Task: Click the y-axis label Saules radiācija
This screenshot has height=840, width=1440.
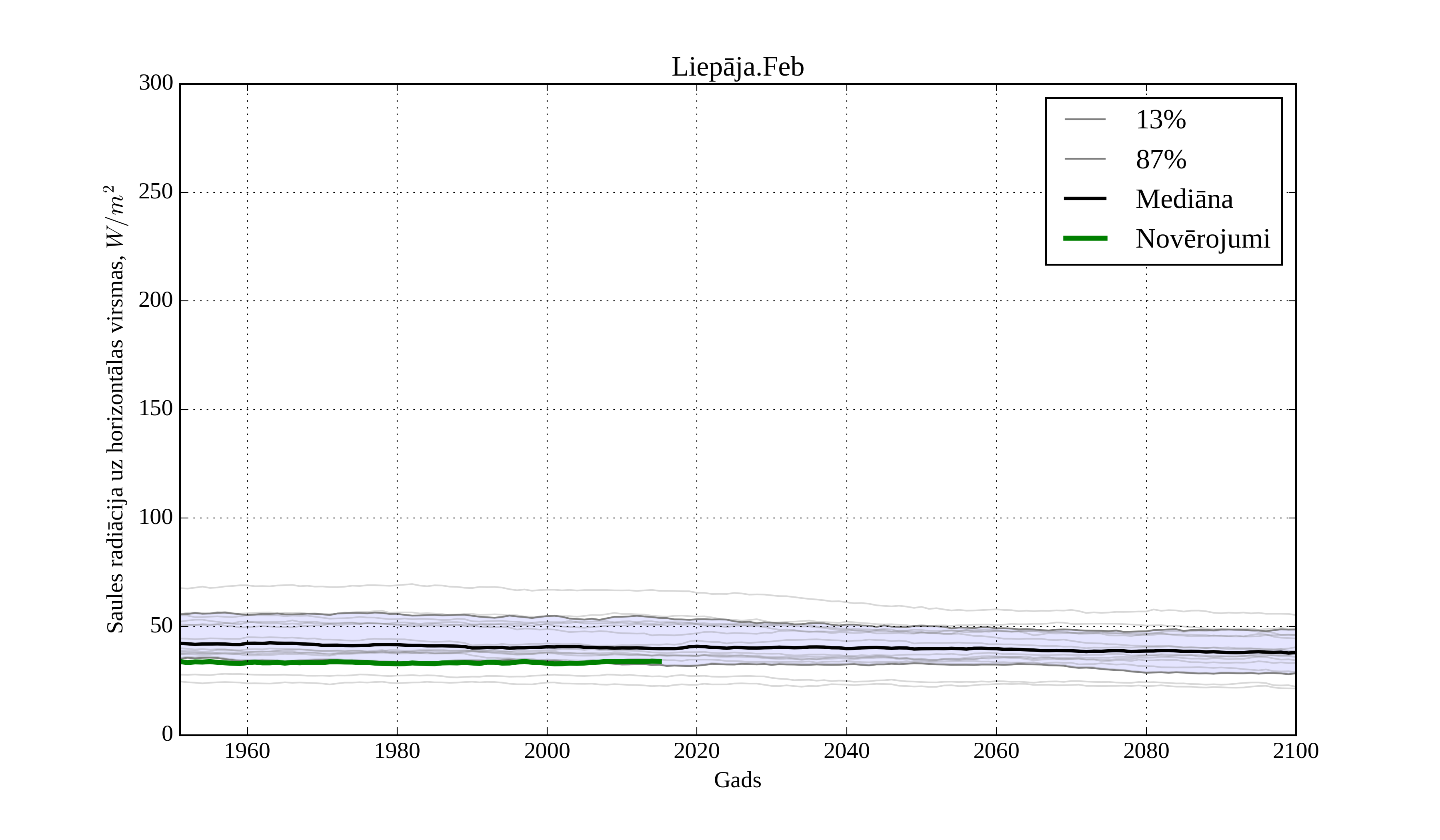Action: 116,409
